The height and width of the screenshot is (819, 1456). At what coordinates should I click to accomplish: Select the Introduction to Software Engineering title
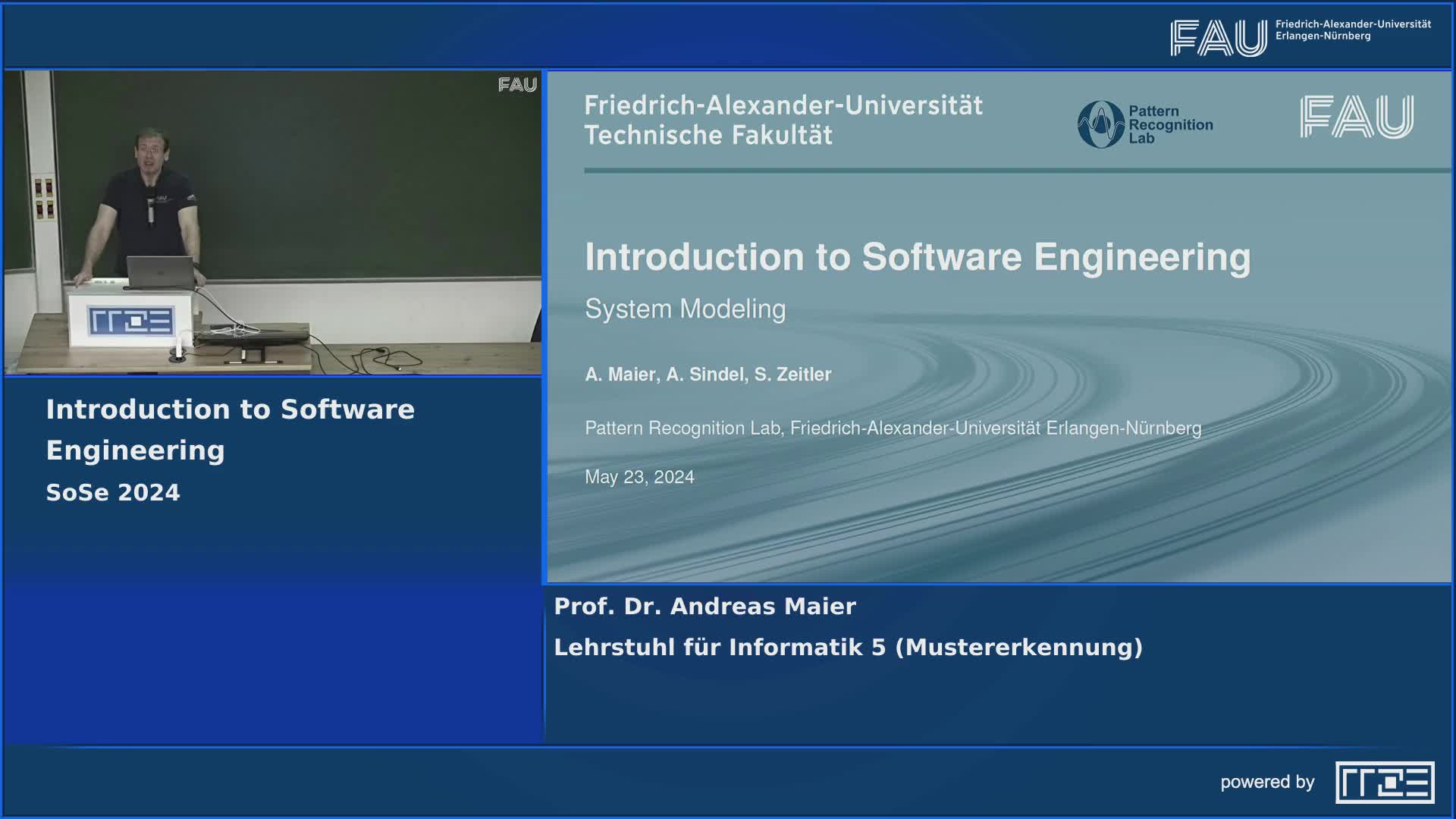[x=918, y=256]
